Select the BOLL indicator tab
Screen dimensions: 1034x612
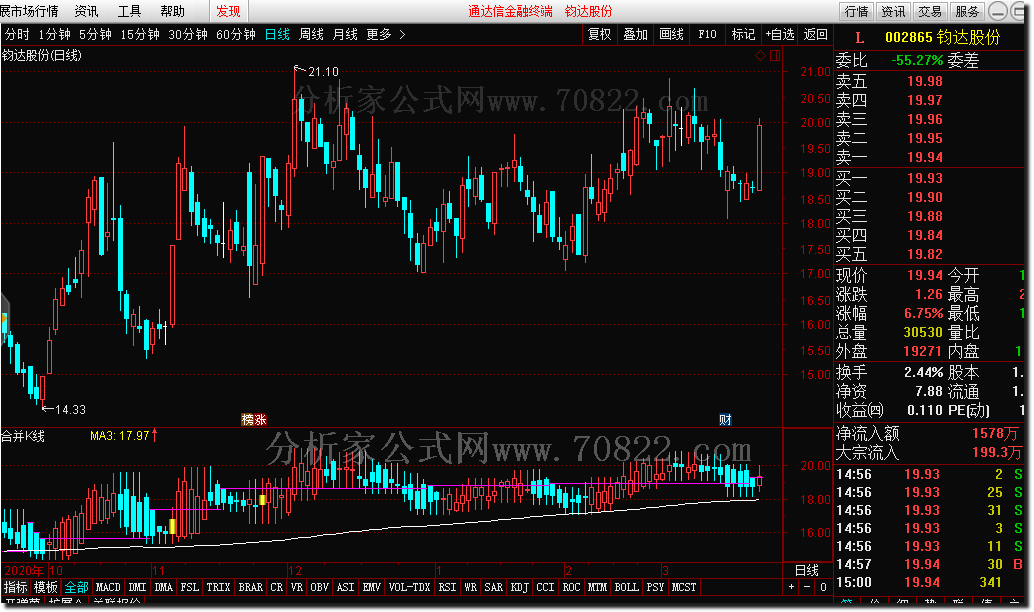[x=626, y=587]
